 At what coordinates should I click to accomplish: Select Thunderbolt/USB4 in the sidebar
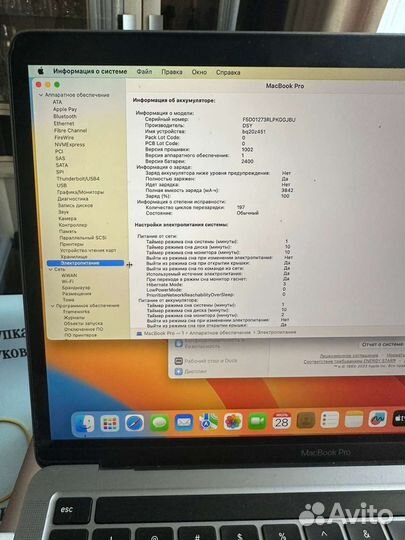click(x=78, y=179)
